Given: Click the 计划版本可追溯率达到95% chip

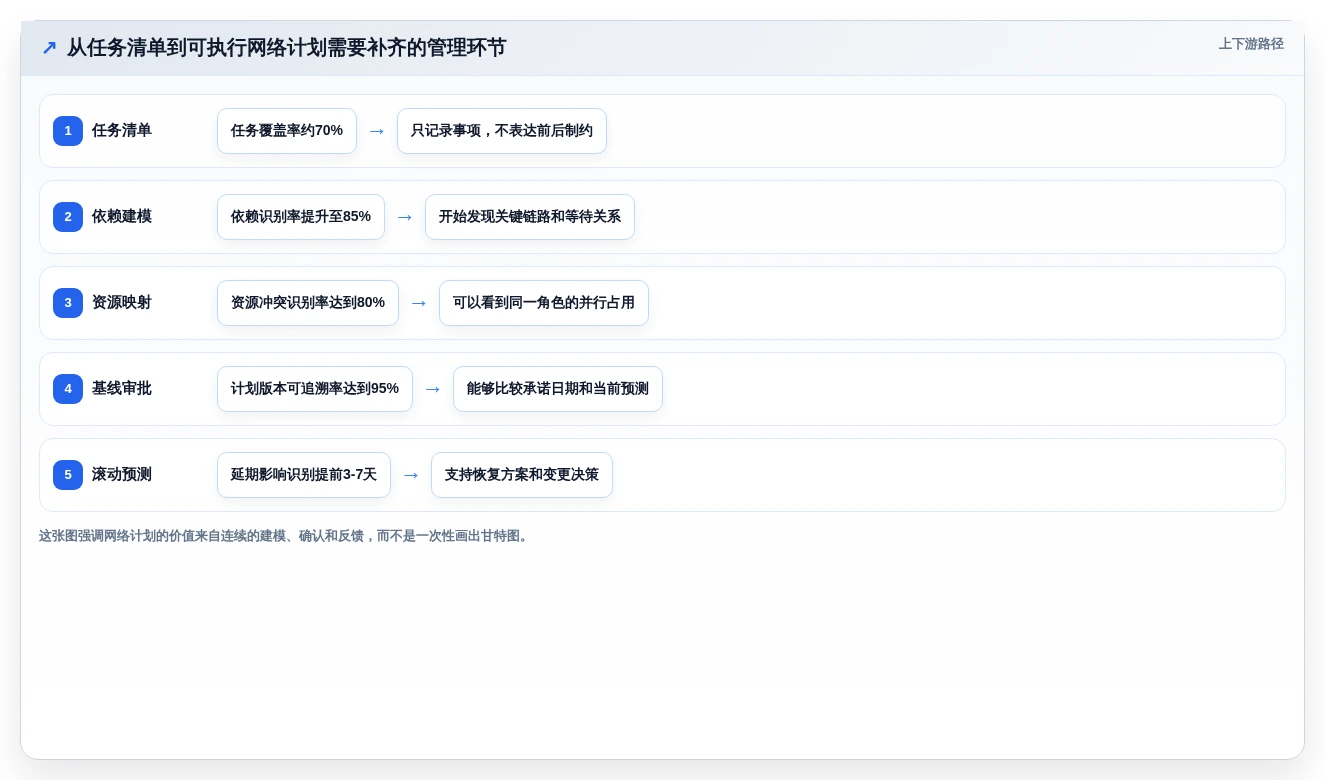Looking at the screenshot, I should [x=315, y=389].
